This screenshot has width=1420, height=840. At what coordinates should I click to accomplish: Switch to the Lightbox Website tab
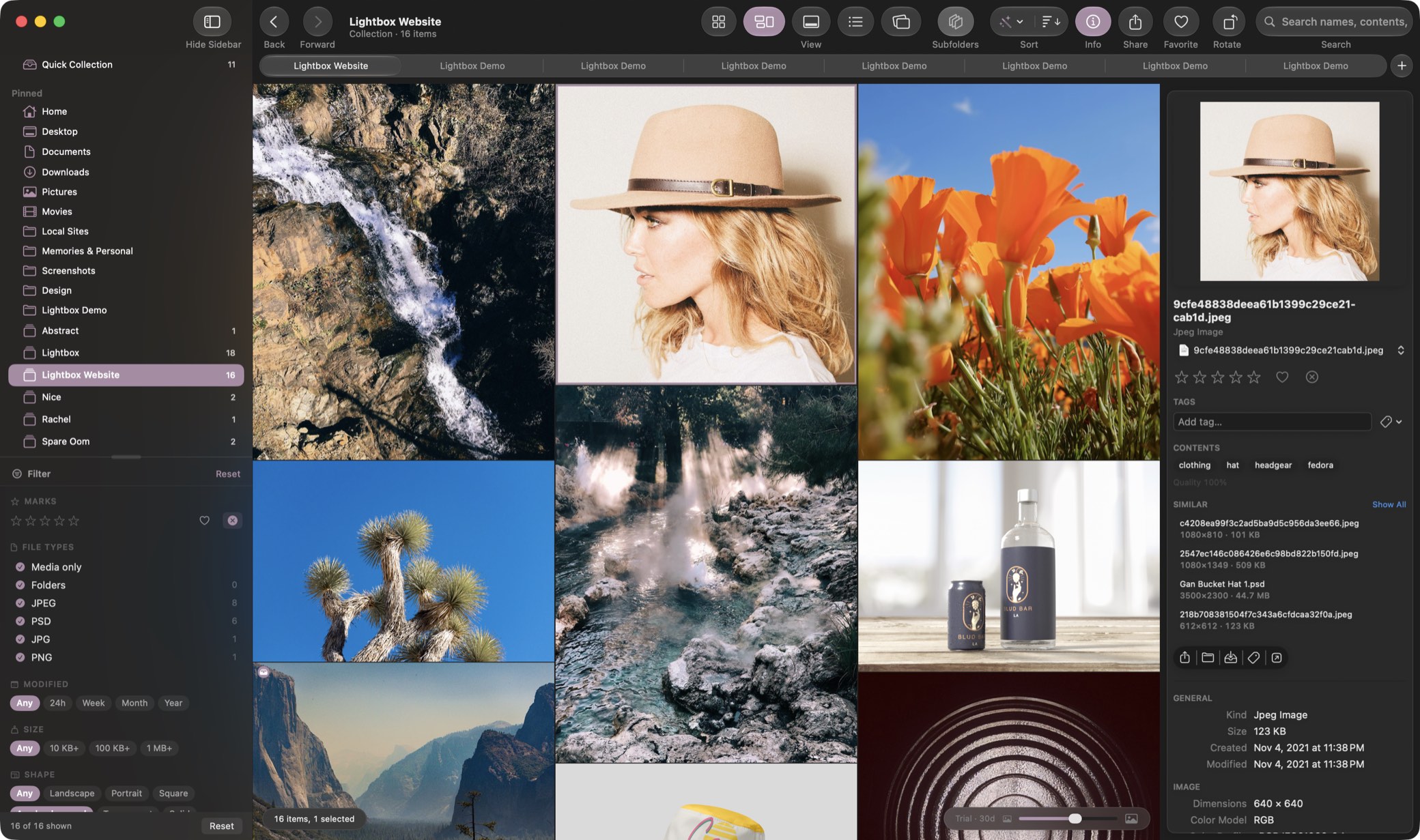(330, 66)
